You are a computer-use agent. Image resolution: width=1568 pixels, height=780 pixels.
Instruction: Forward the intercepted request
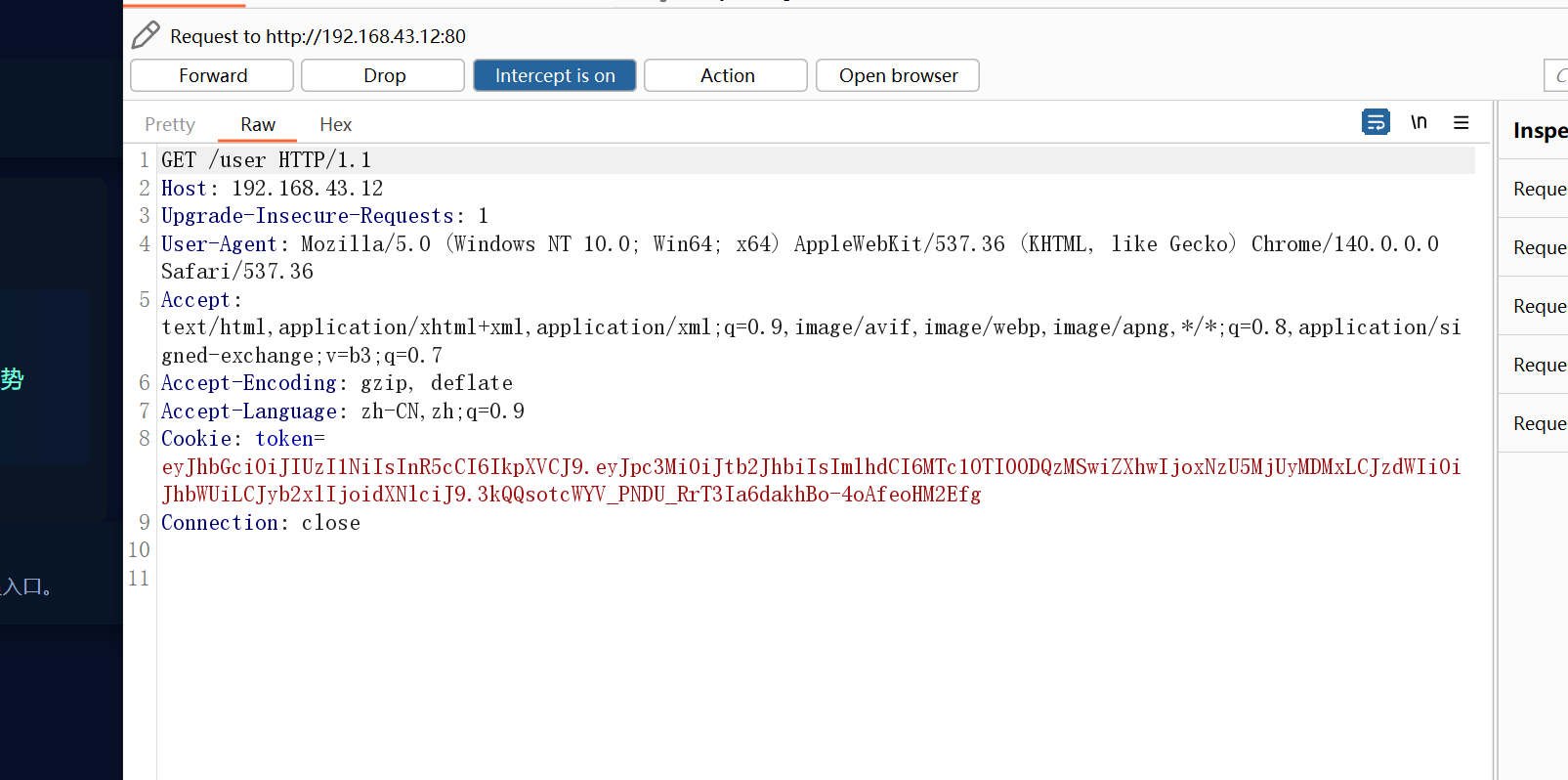point(212,75)
